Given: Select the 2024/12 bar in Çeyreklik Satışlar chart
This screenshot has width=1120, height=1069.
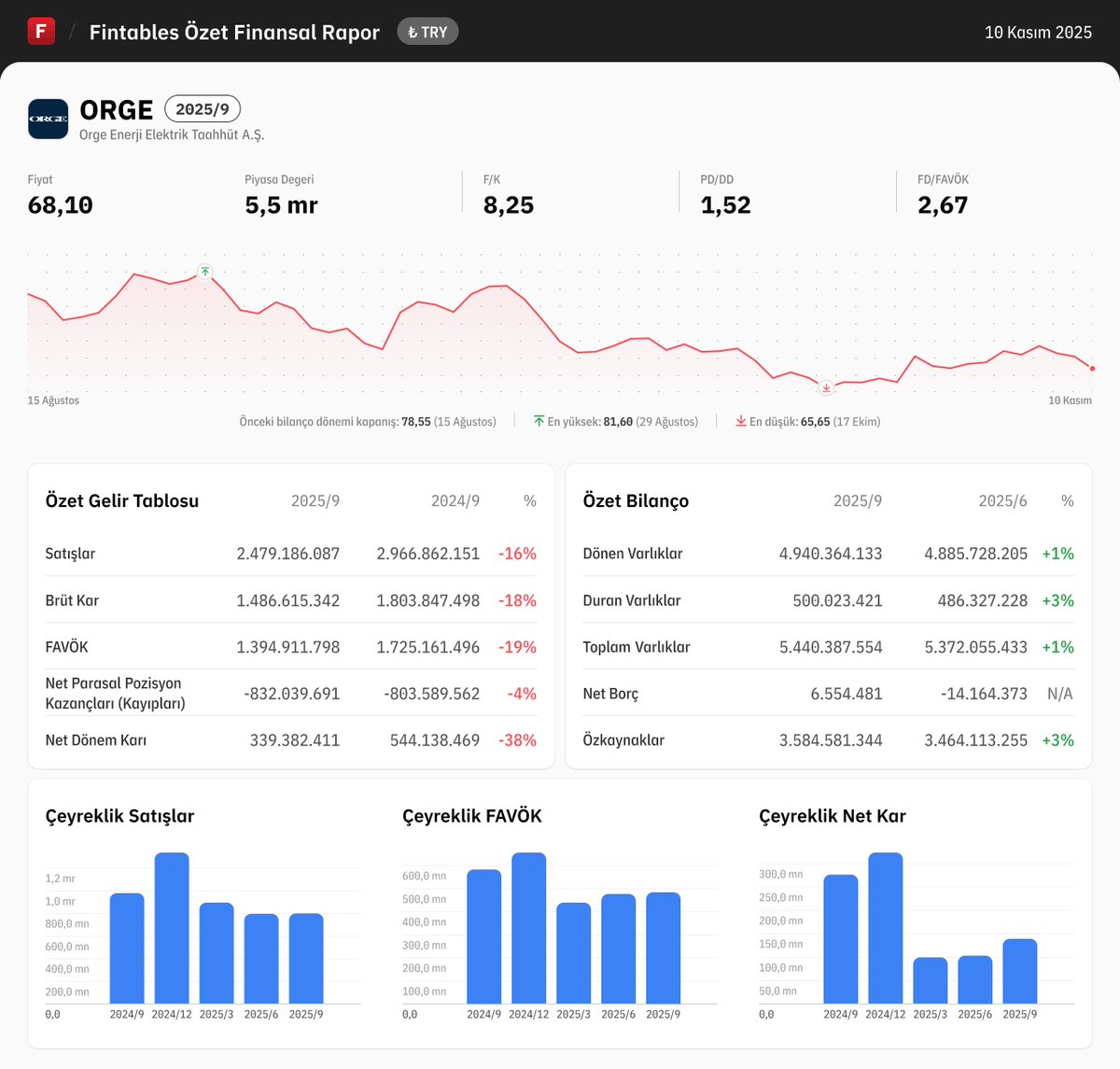Looking at the screenshot, I should coord(174,929).
